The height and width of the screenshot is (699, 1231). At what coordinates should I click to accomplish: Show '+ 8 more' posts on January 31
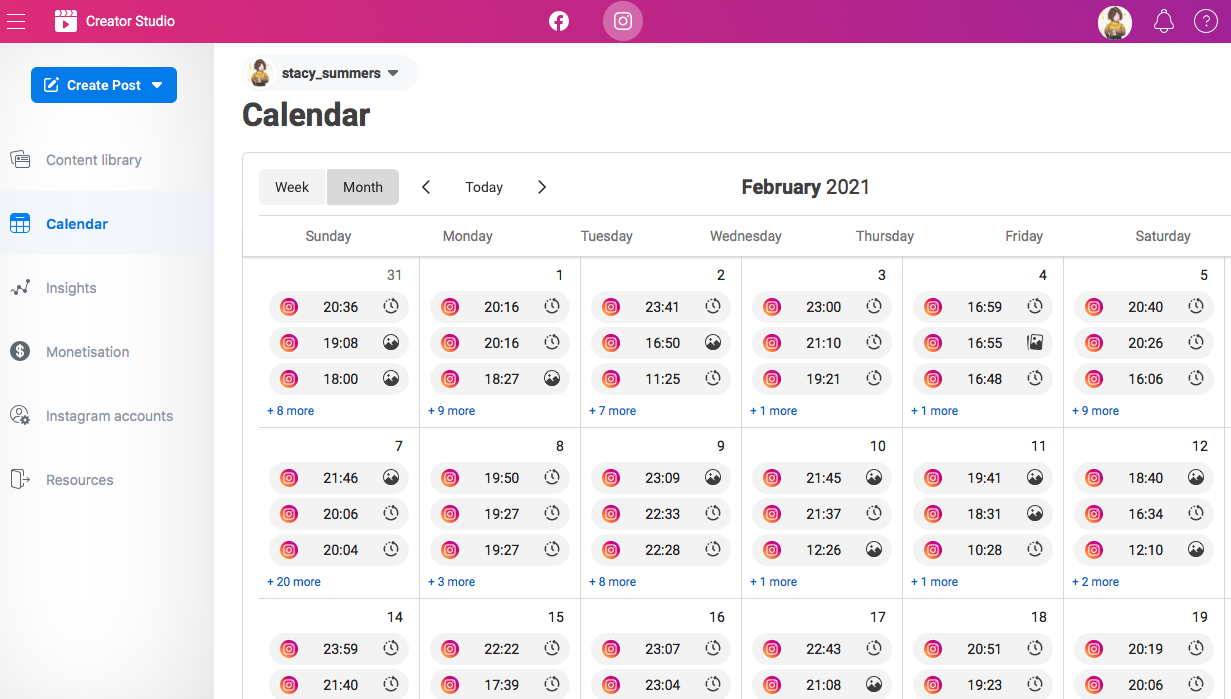(290, 410)
